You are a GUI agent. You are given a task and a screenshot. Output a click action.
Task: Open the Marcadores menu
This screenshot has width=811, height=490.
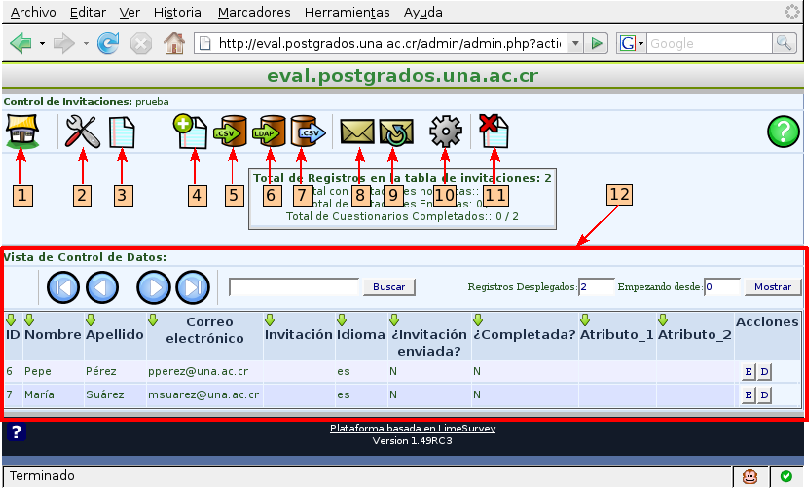coord(254,13)
